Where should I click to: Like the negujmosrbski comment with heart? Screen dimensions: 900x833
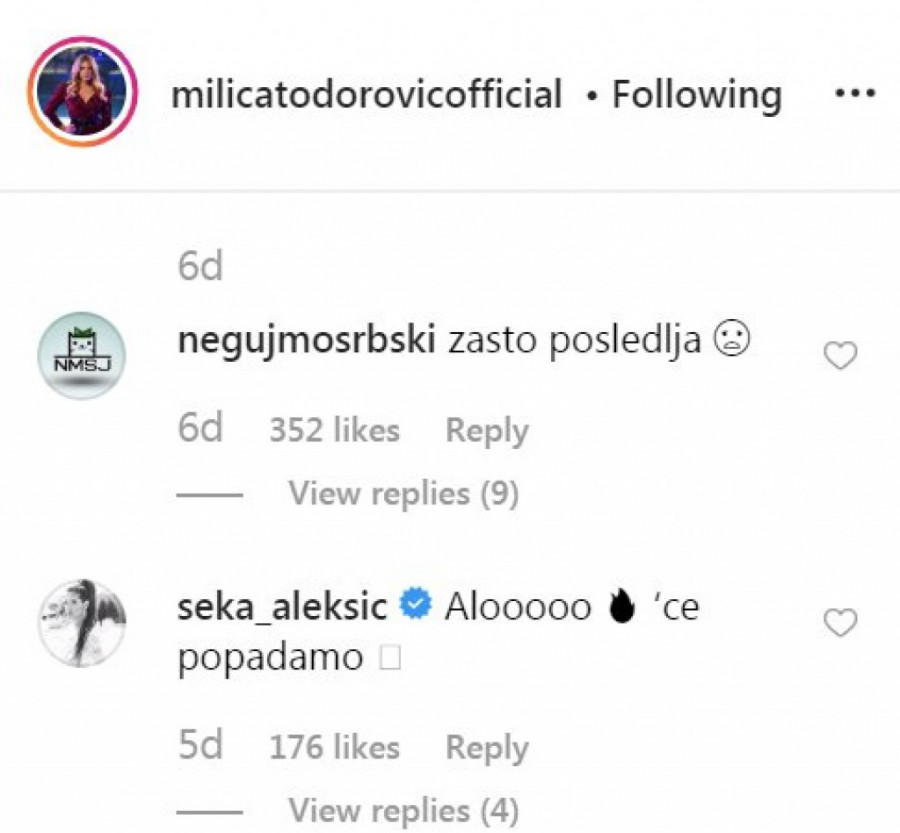[x=840, y=355]
